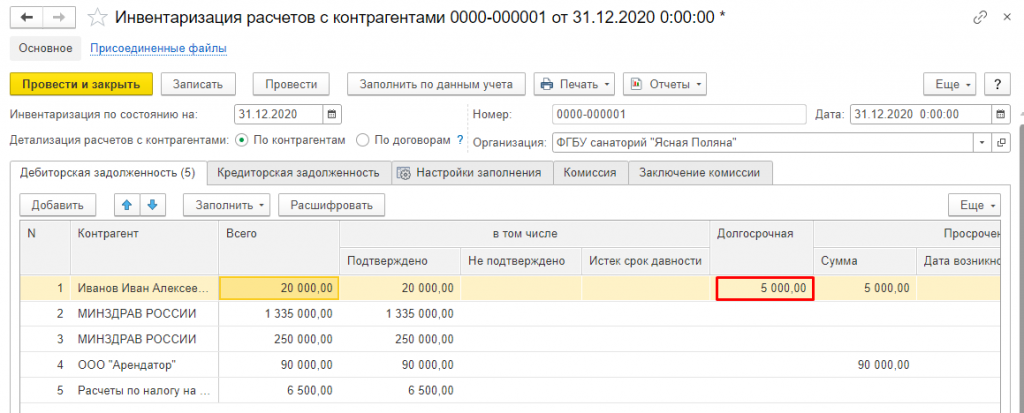Expand the Печать dropdown menu

(x=573, y=84)
